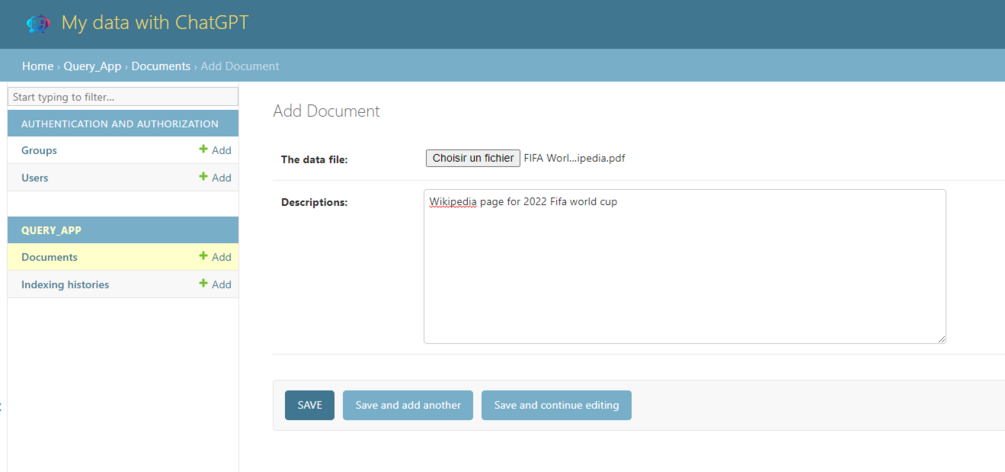Click the plus icon beside Documents
The image size is (1005, 472).
click(x=203, y=256)
